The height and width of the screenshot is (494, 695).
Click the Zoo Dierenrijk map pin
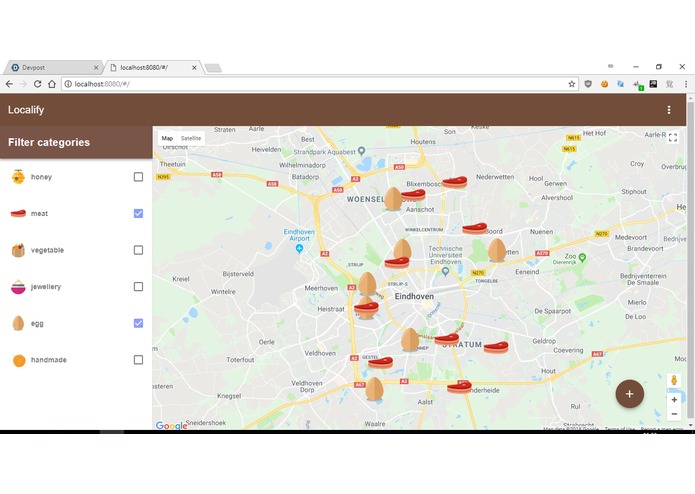(582, 257)
